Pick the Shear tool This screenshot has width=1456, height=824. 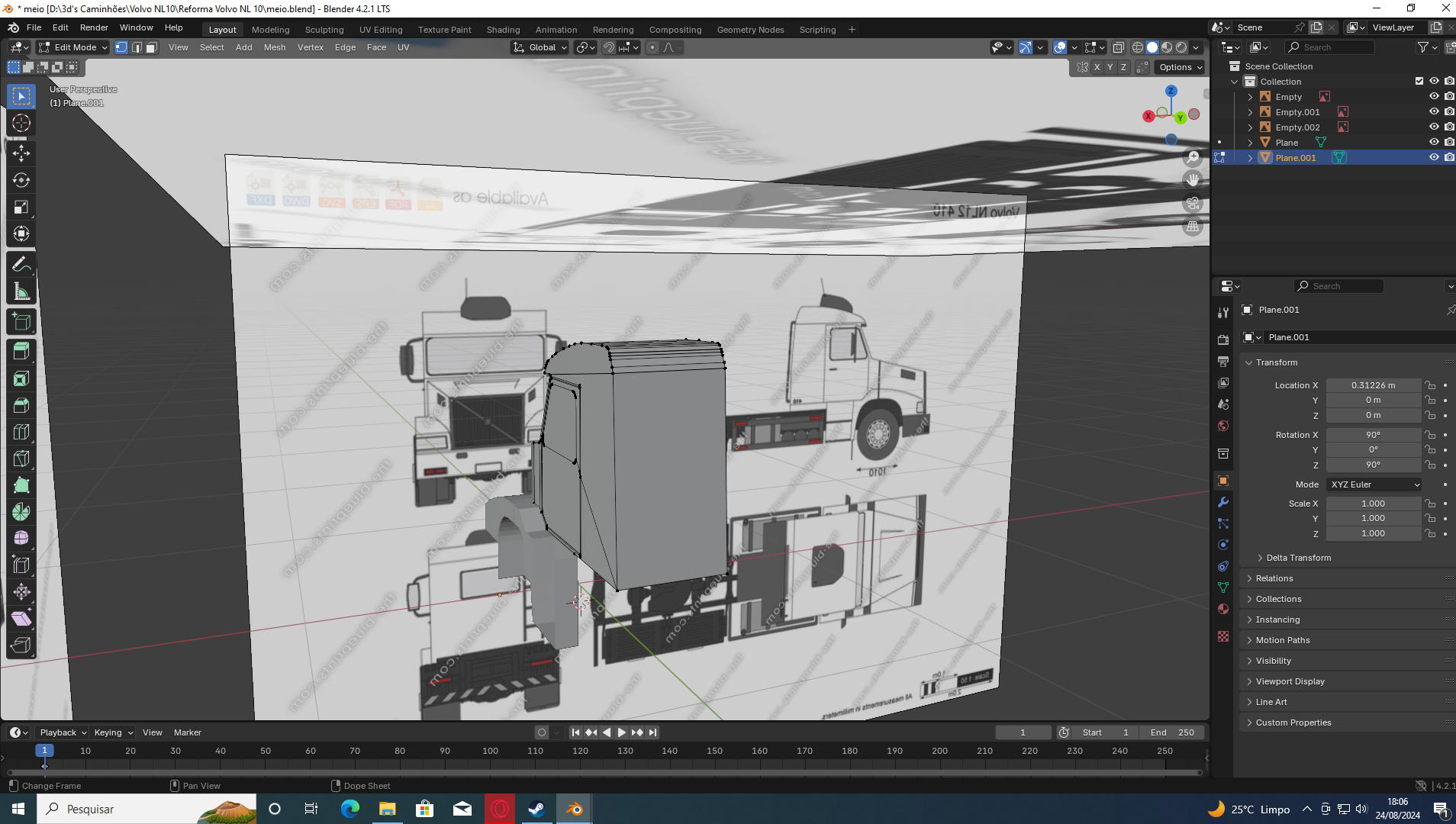coord(21,619)
